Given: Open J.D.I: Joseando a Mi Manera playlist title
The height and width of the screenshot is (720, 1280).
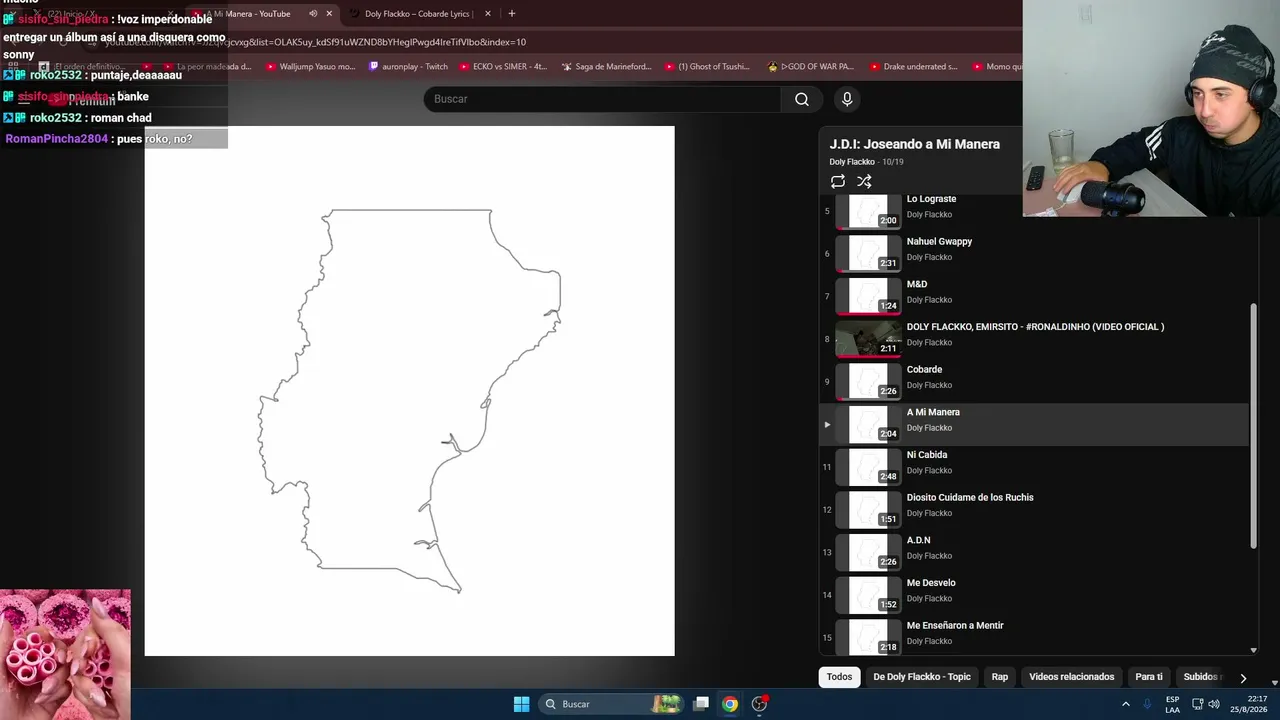Looking at the screenshot, I should [x=915, y=144].
